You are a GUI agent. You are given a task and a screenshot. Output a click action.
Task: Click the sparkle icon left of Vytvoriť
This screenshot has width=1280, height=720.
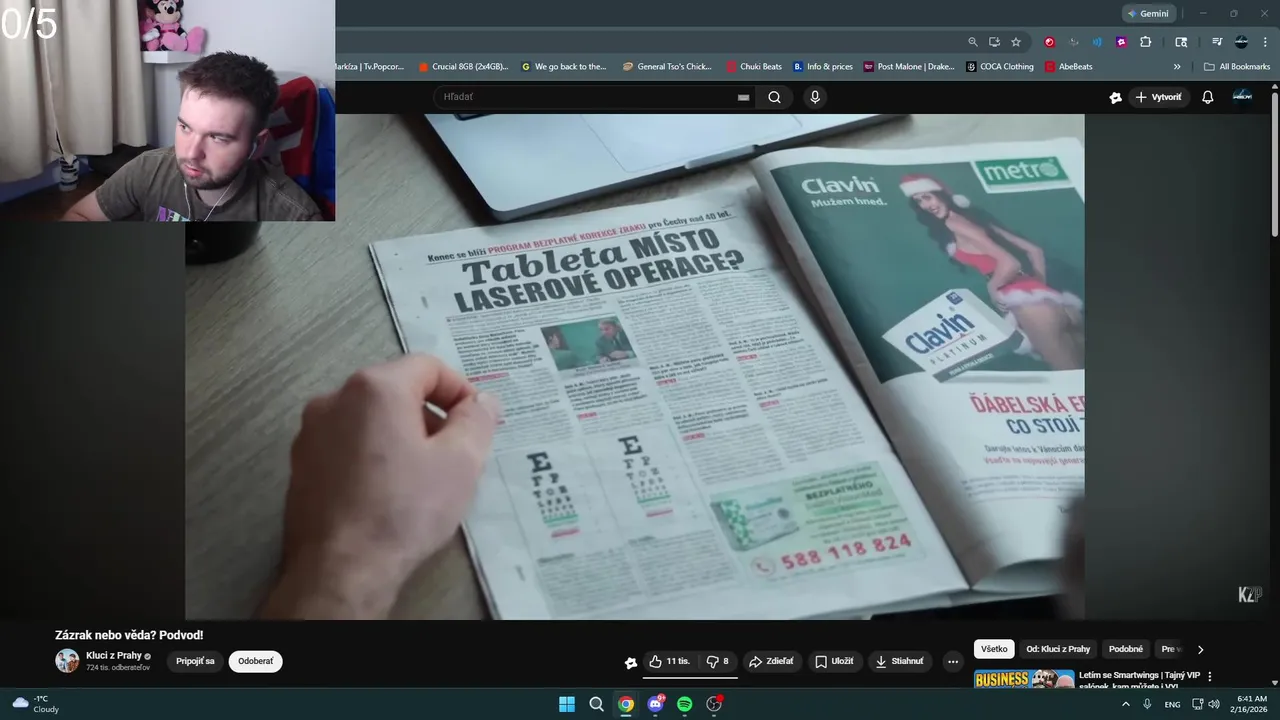click(1116, 97)
